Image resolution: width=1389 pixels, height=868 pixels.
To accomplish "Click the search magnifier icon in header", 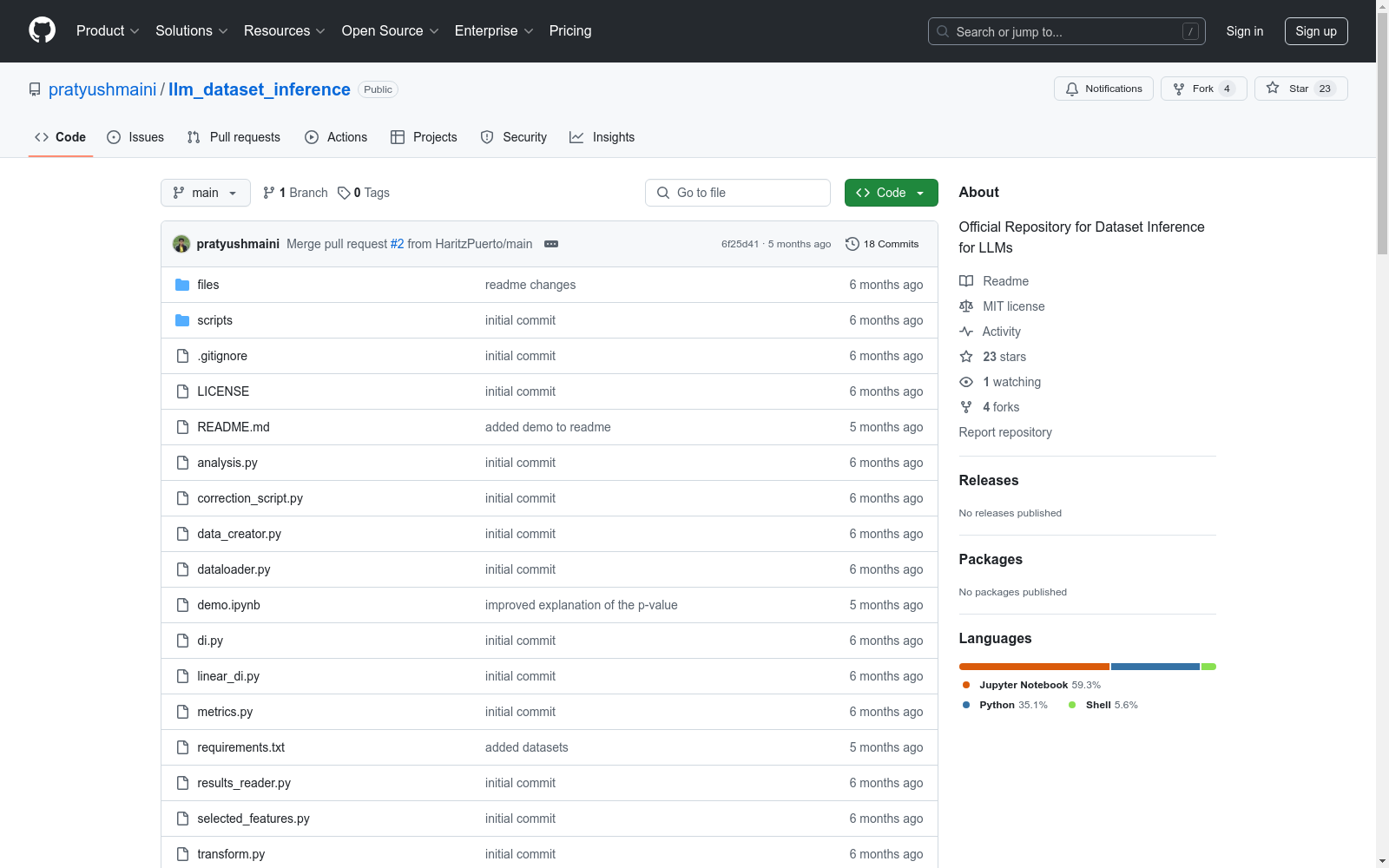I will (943, 31).
